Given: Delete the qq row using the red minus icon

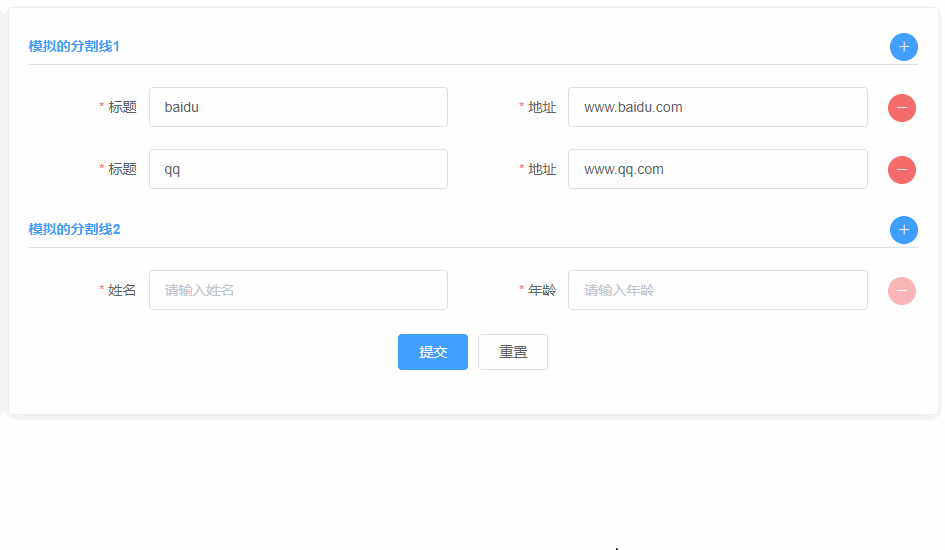Looking at the screenshot, I should coord(902,170).
